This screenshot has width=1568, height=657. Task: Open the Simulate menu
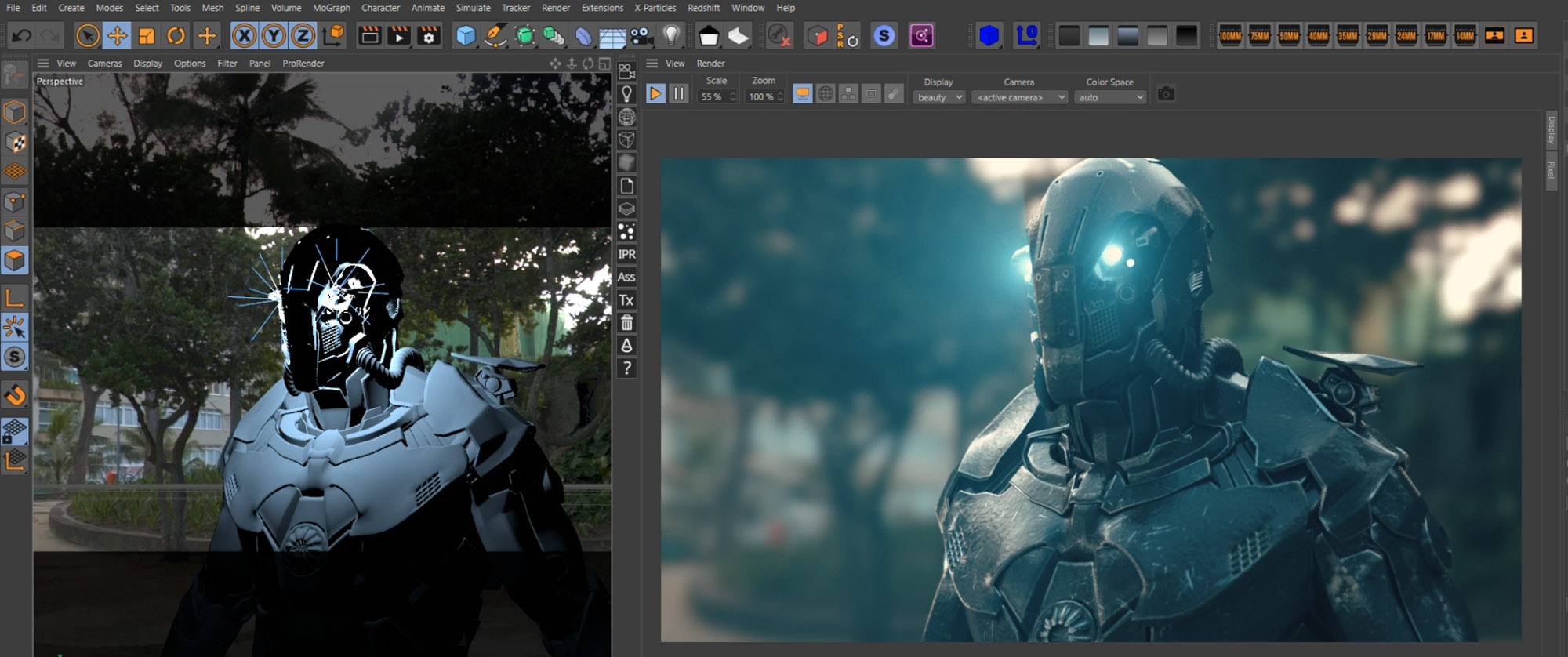[x=474, y=8]
